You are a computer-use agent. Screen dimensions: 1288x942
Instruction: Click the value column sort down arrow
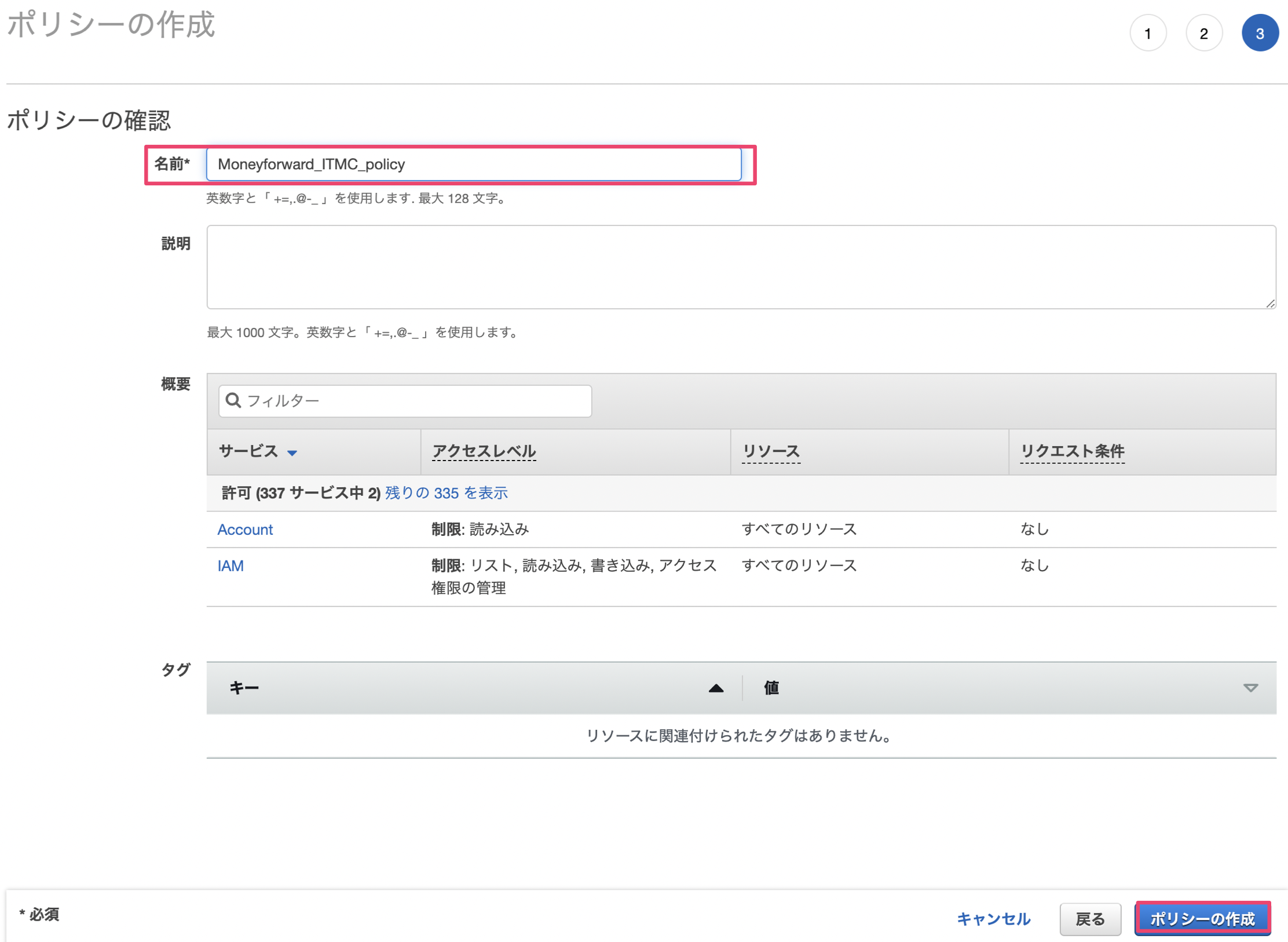click(1250, 688)
